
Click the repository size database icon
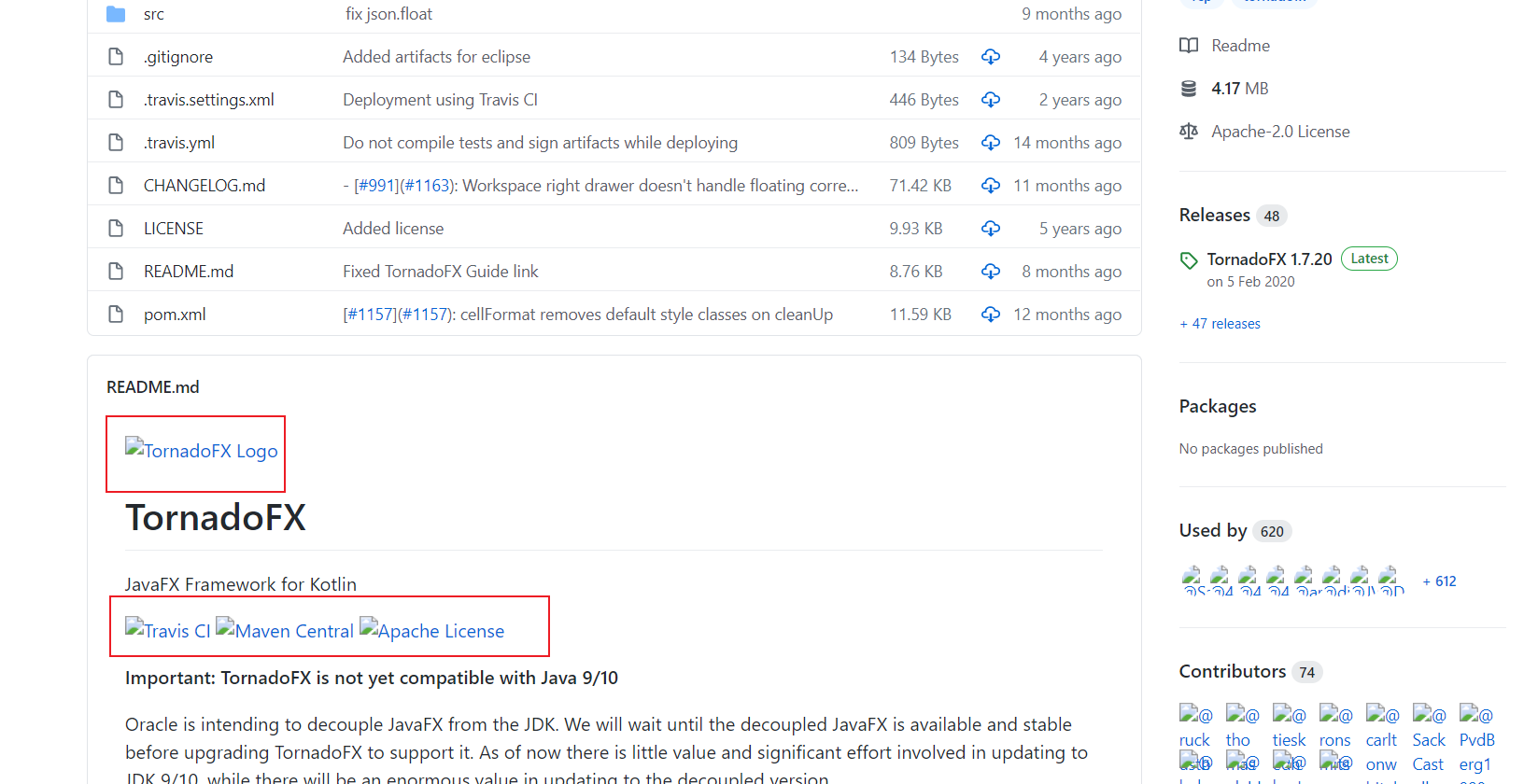point(1189,89)
